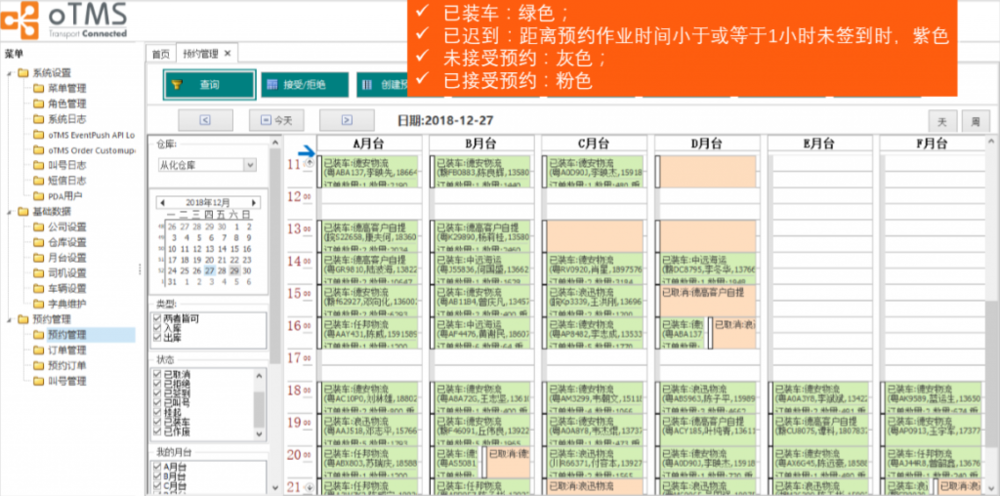Image resolution: width=1000 pixels, height=496 pixels.
Task: Switch to the 首页 tab
Action: click(160, 53)
